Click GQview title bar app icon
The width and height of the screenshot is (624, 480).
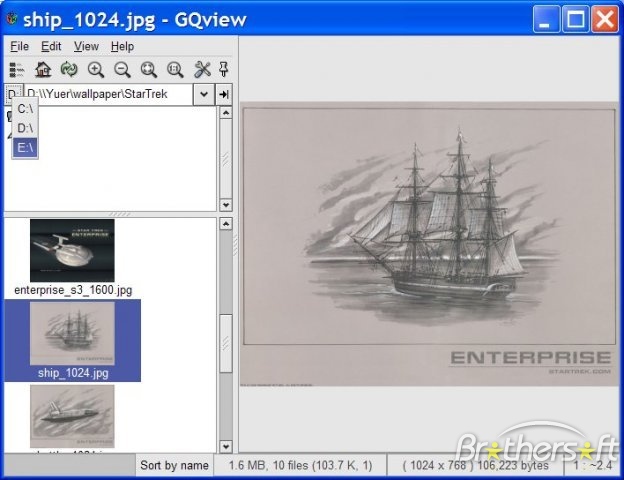pos(12,19)
